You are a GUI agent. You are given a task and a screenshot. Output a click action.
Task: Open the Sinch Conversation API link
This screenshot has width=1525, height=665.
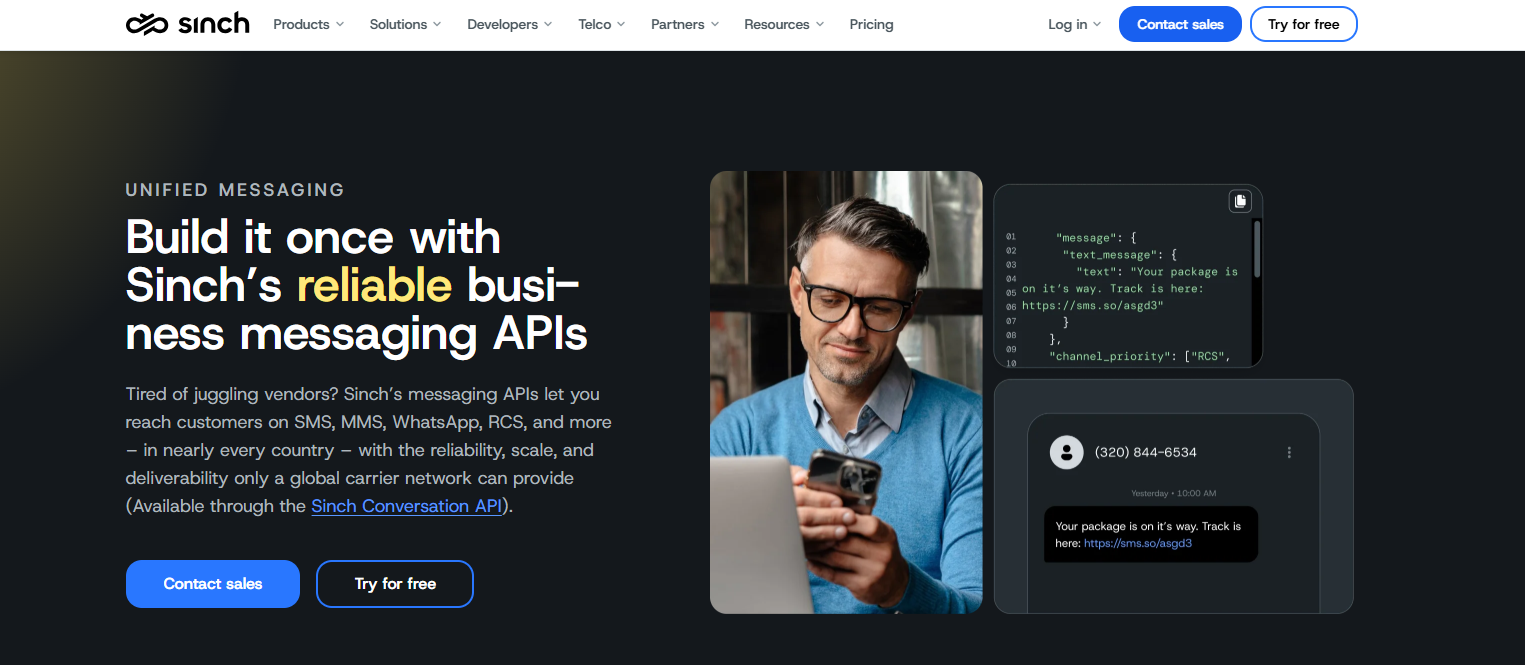tap(407, 506)
